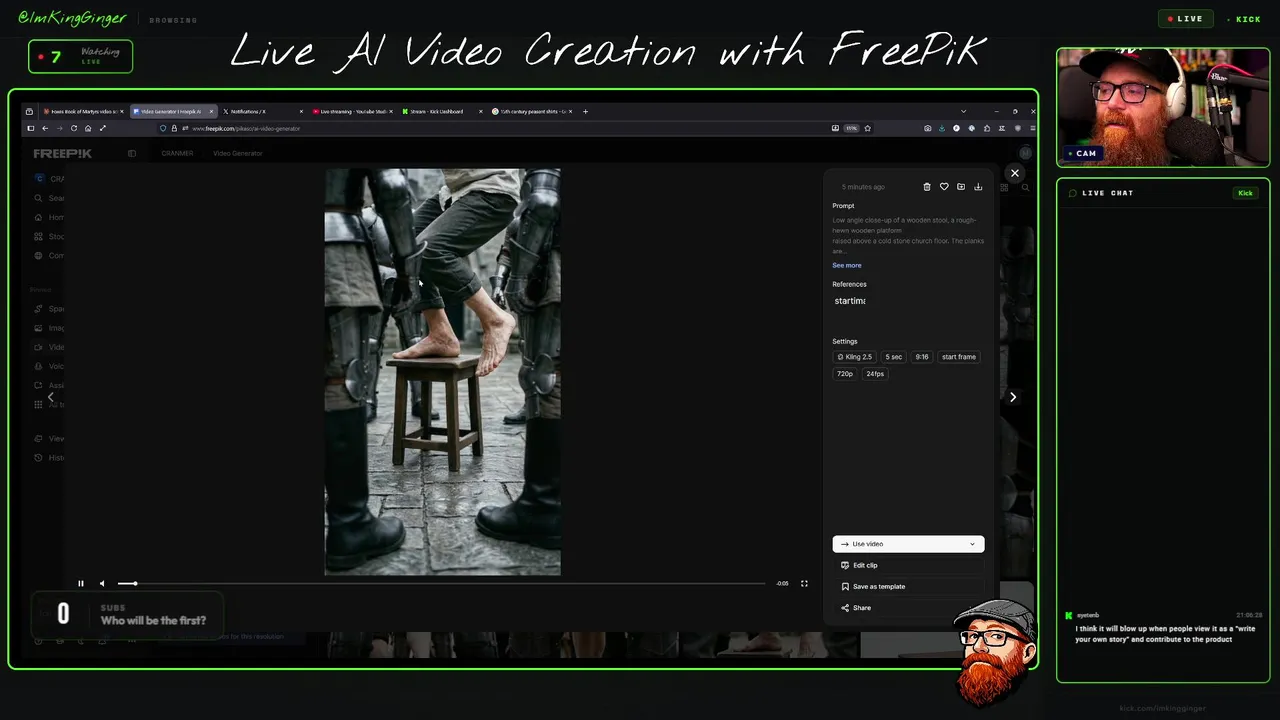Select the 24fps tag
The image size is (1280, 720).
875,374
